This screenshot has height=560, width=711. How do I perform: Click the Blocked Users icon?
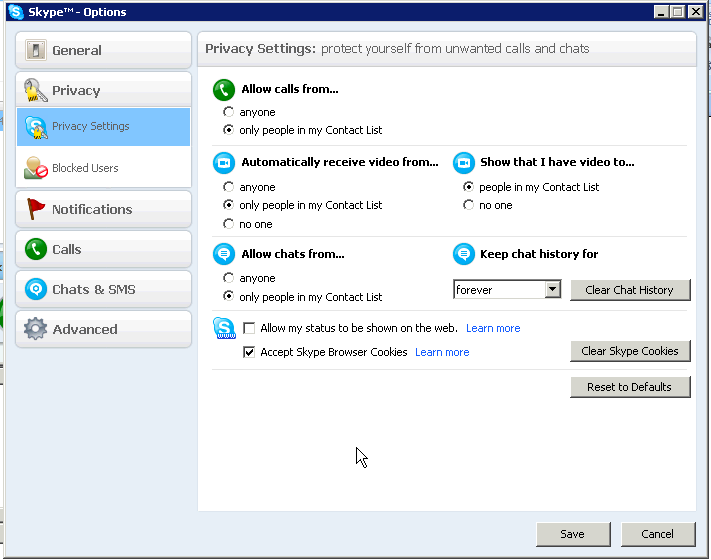(x=36, y=168)
